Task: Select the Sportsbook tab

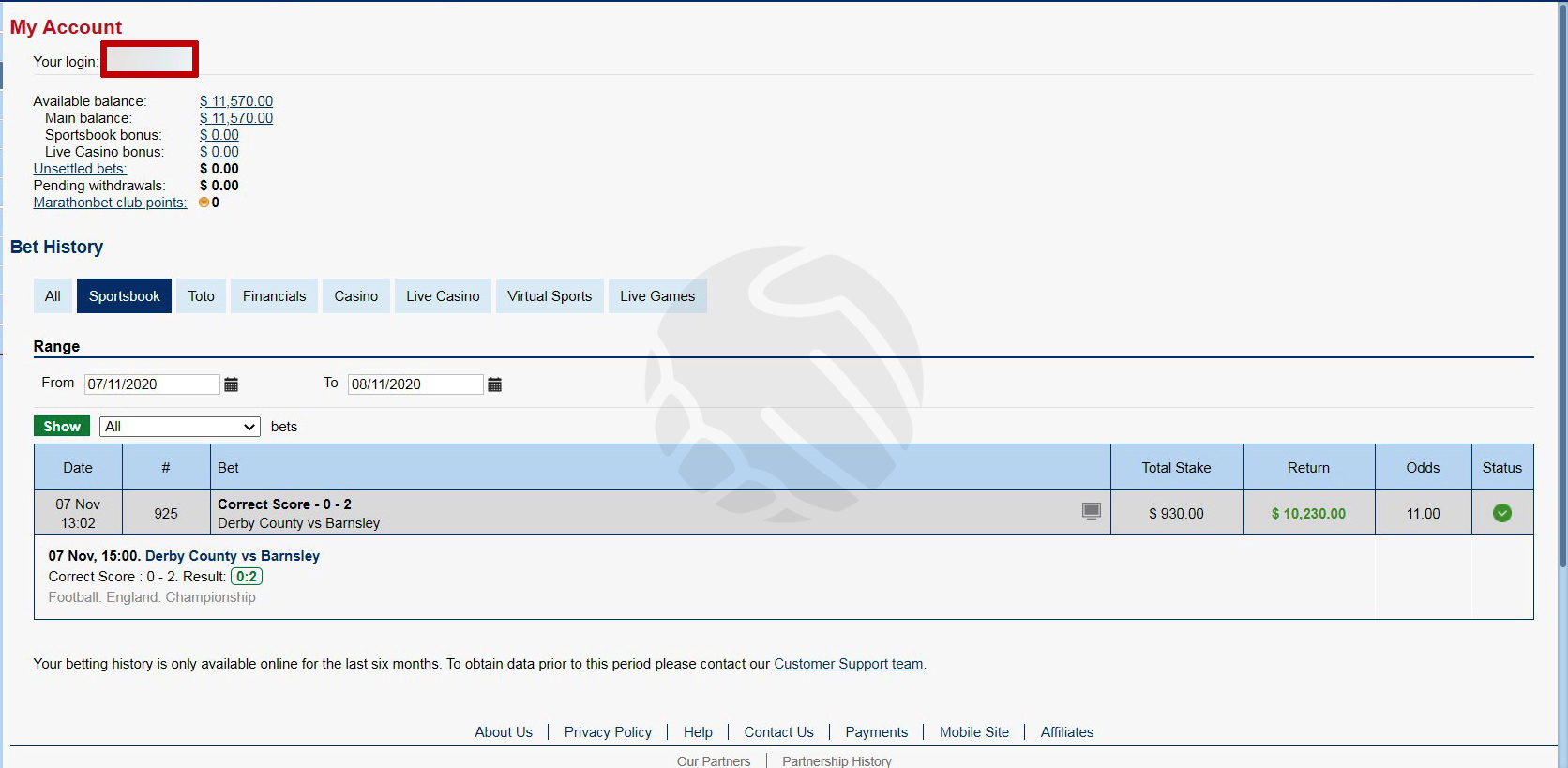Action: click(125, 296)
